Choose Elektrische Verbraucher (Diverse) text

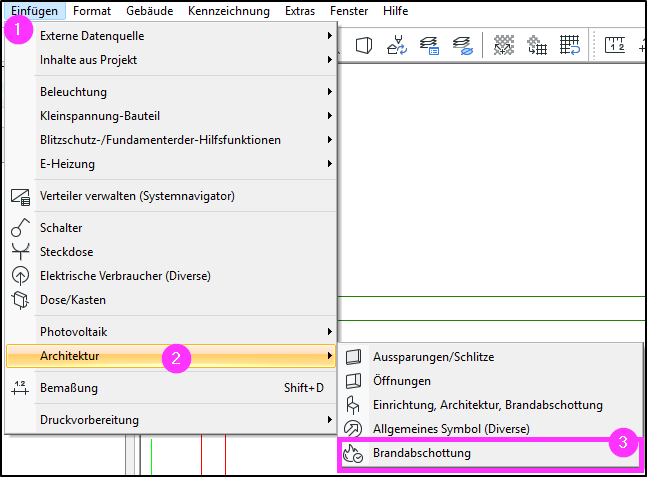point(125,276)
